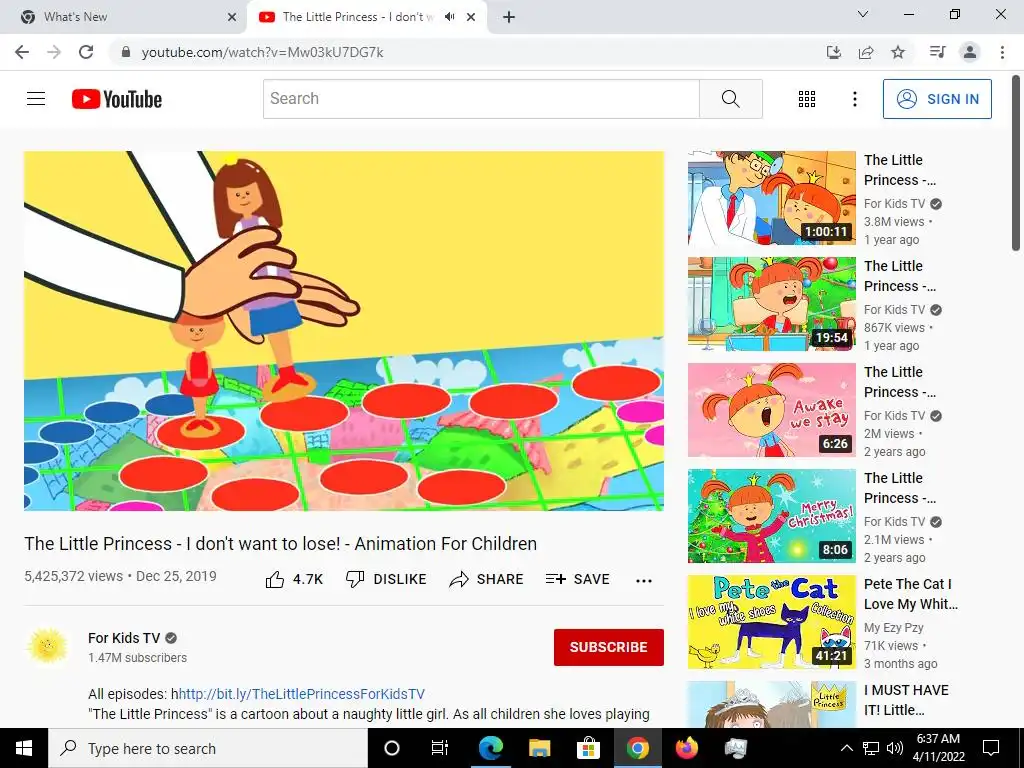Screen dimensions: 1024x768
Task: Mute tab using the speaker icon
Action: pyautogui.click(x=449, y=17)
